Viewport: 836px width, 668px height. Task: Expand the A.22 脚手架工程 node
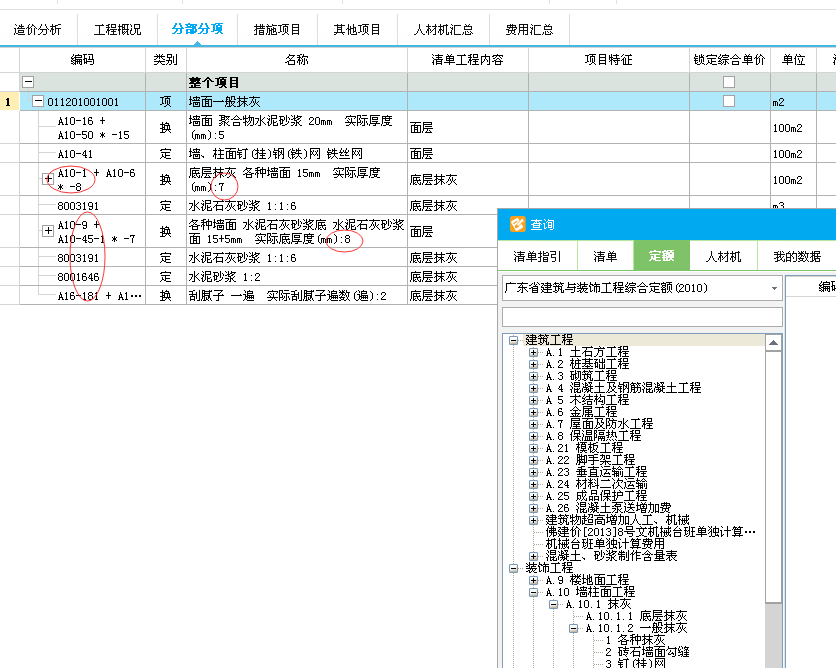pos(533,460)
